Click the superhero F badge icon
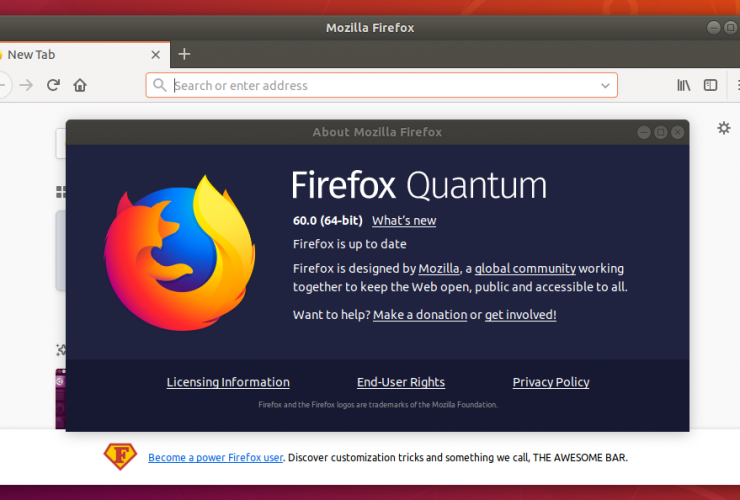Image resolution: width=740 pixels, height=500 pixels. coord(120,457)
